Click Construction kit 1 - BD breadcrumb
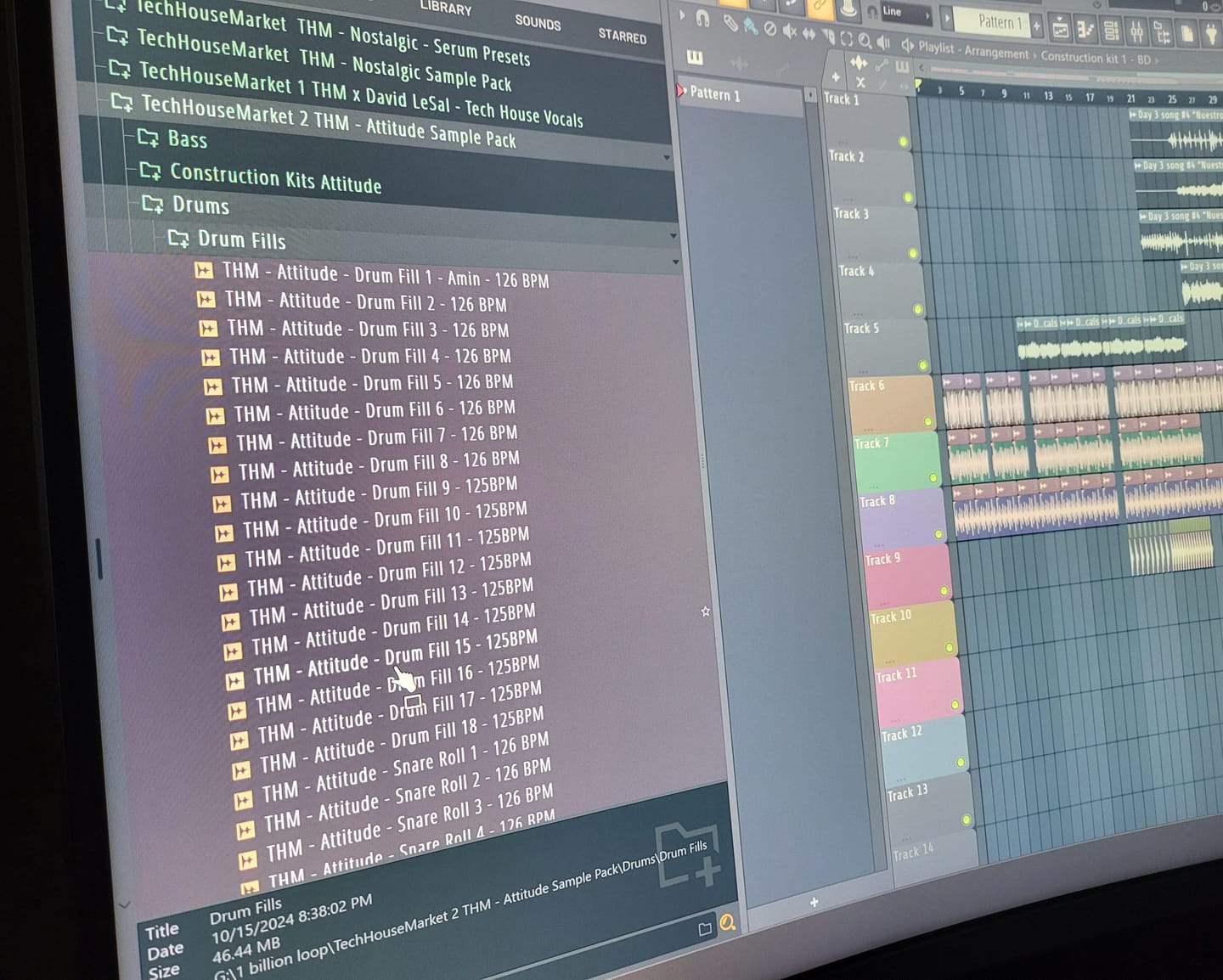The width and height of the screenshot is (1223, 980). (x=1096, y=58)
